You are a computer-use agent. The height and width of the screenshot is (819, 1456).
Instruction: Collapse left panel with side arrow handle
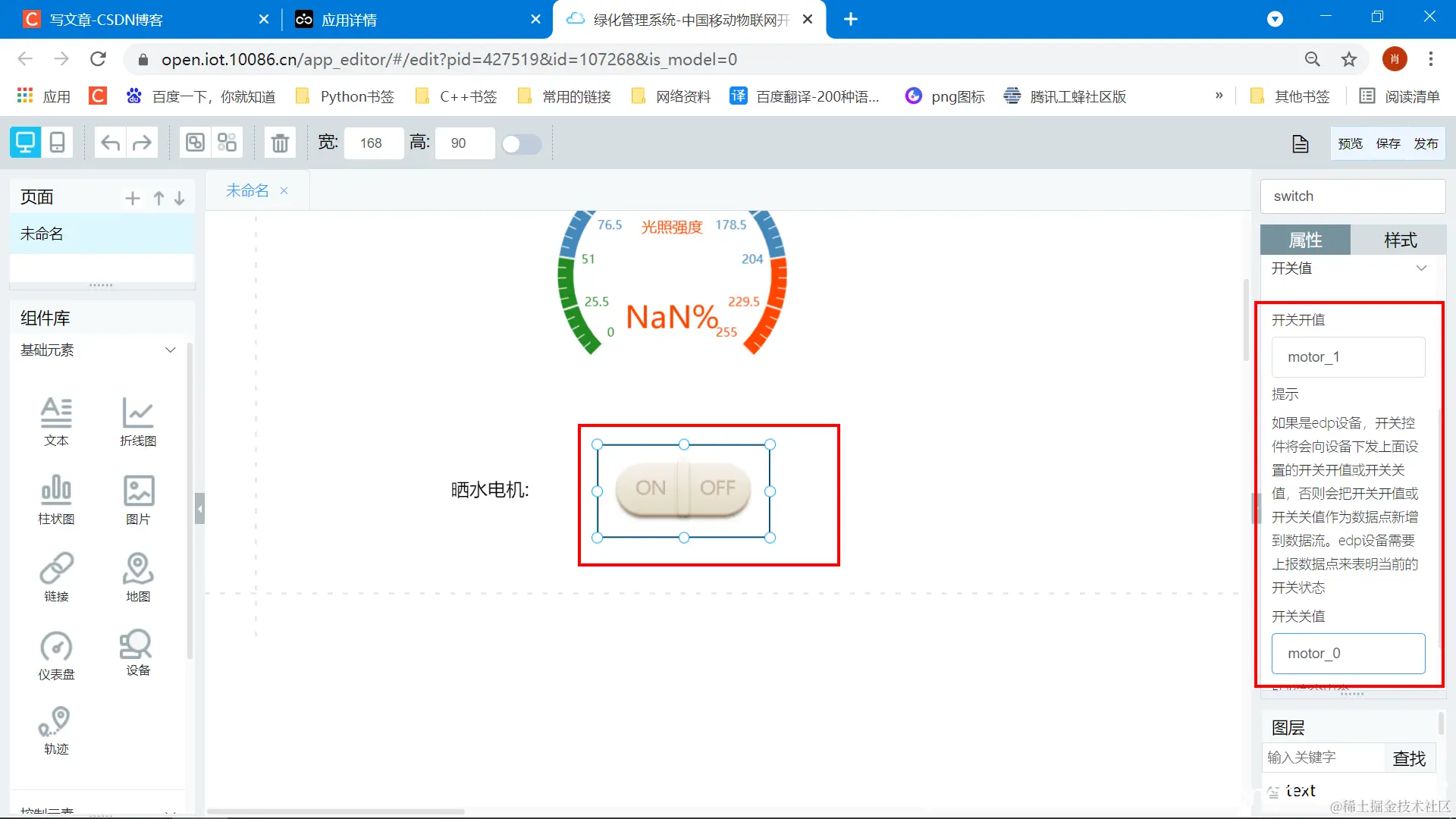click(199, 509)
